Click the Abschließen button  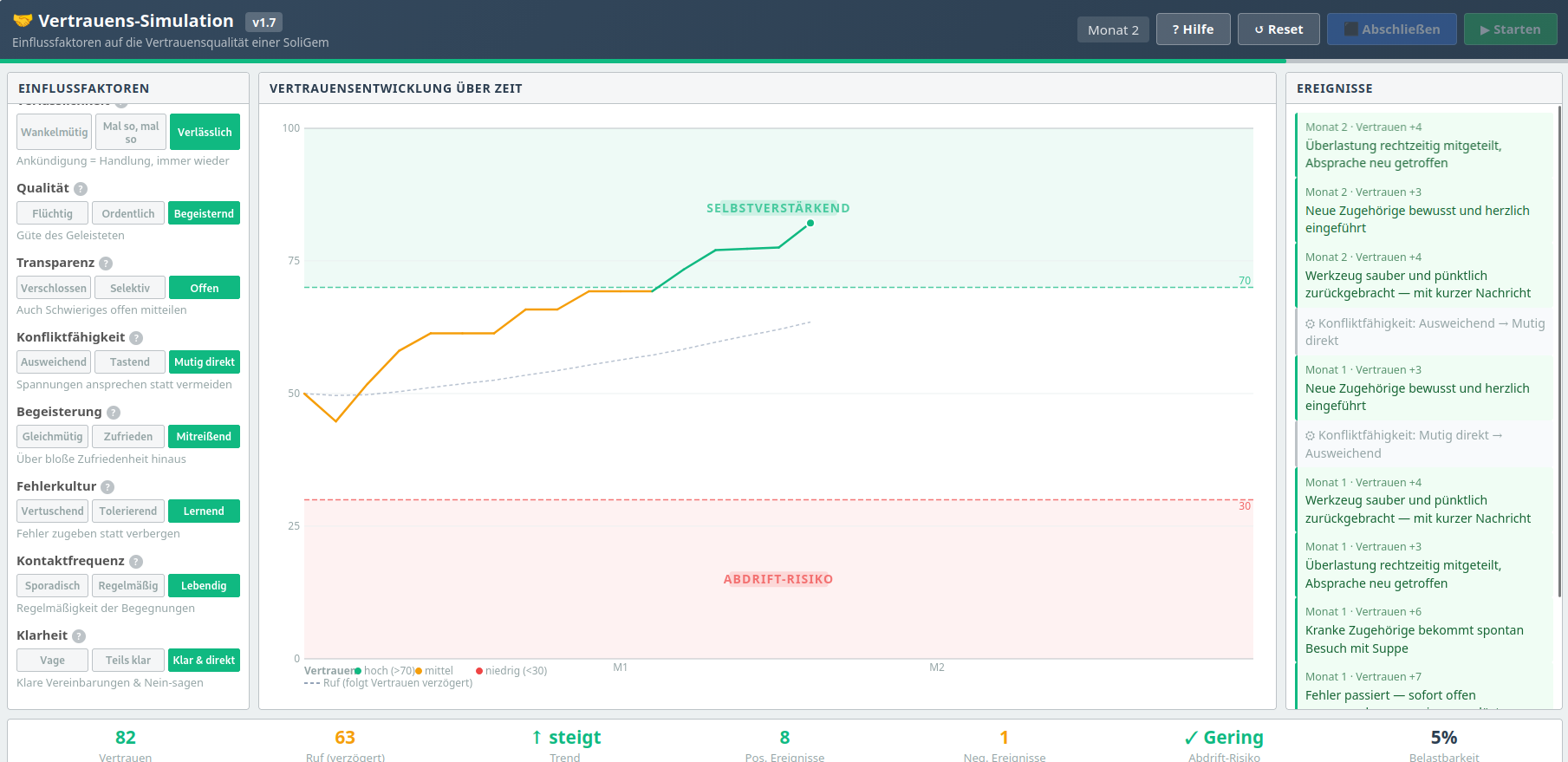tap(1391, 29)
